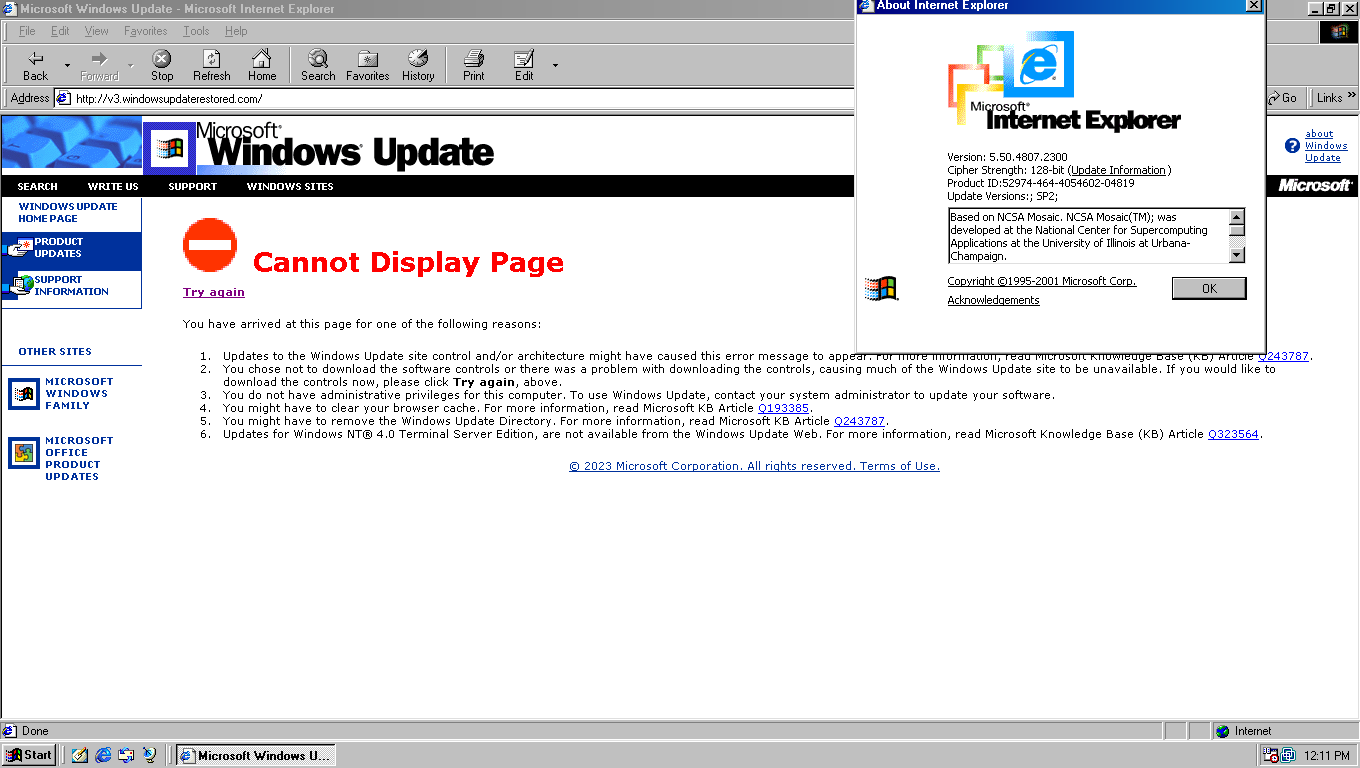Open KB article Q323564 link

[1234, 434]
